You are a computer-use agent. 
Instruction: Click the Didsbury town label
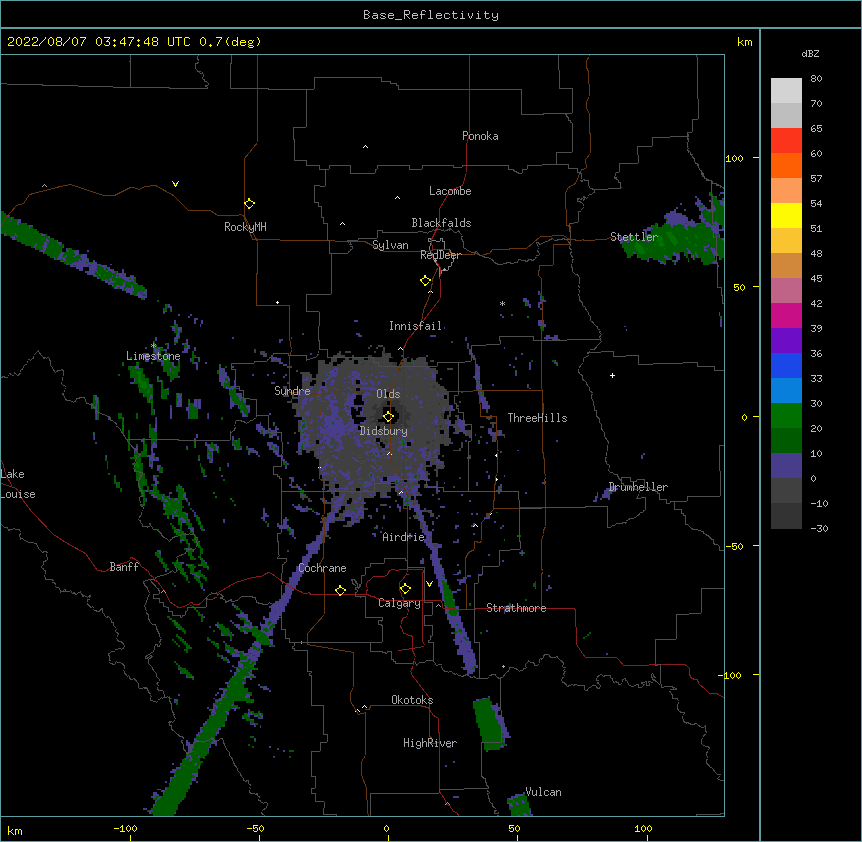pos(383,431)
